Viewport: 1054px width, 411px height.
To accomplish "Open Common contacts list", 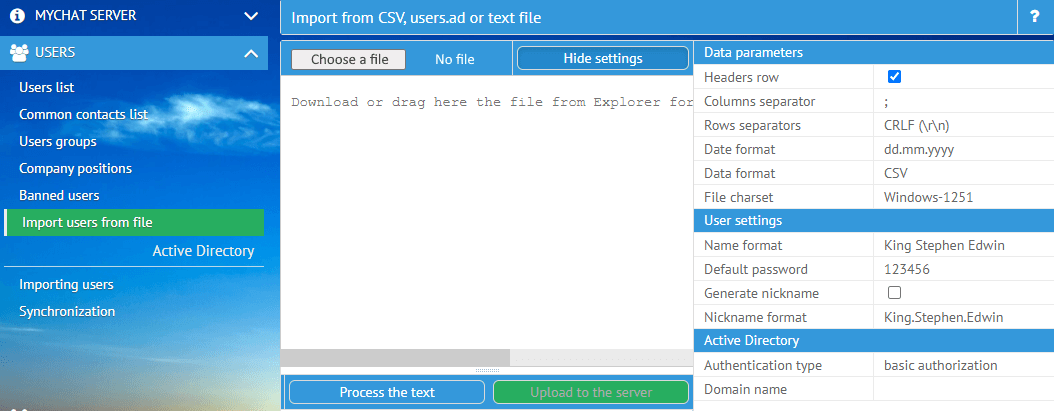I will point(83,115).
